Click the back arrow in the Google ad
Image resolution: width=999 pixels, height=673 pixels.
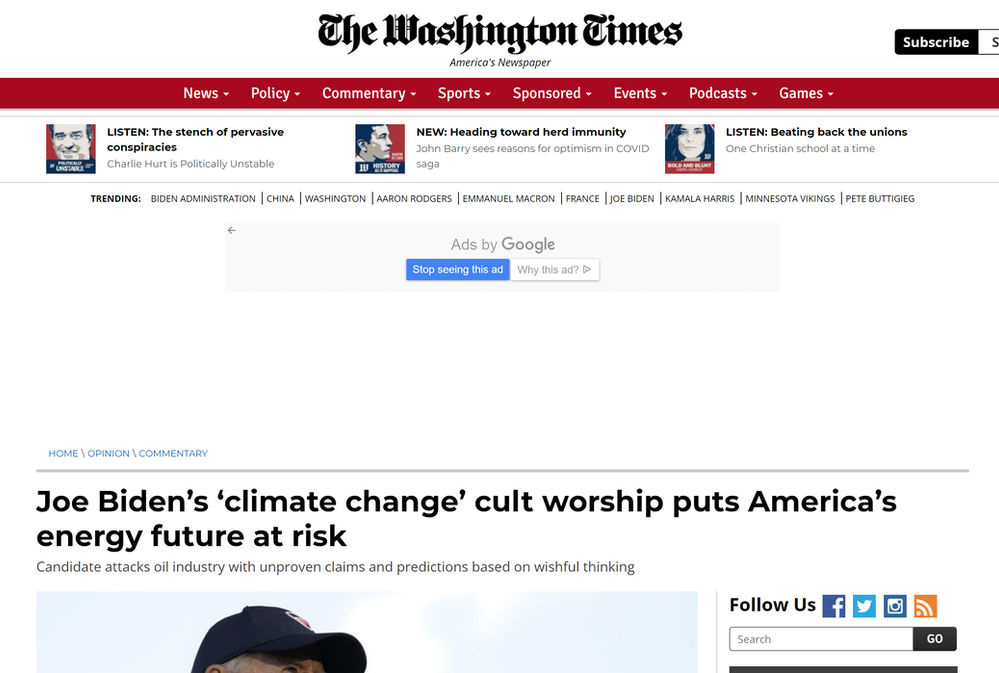pos(231,230)
